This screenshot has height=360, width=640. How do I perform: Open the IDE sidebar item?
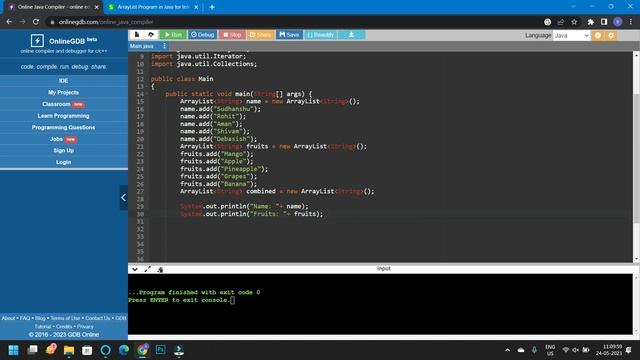(x=63, y=81)
